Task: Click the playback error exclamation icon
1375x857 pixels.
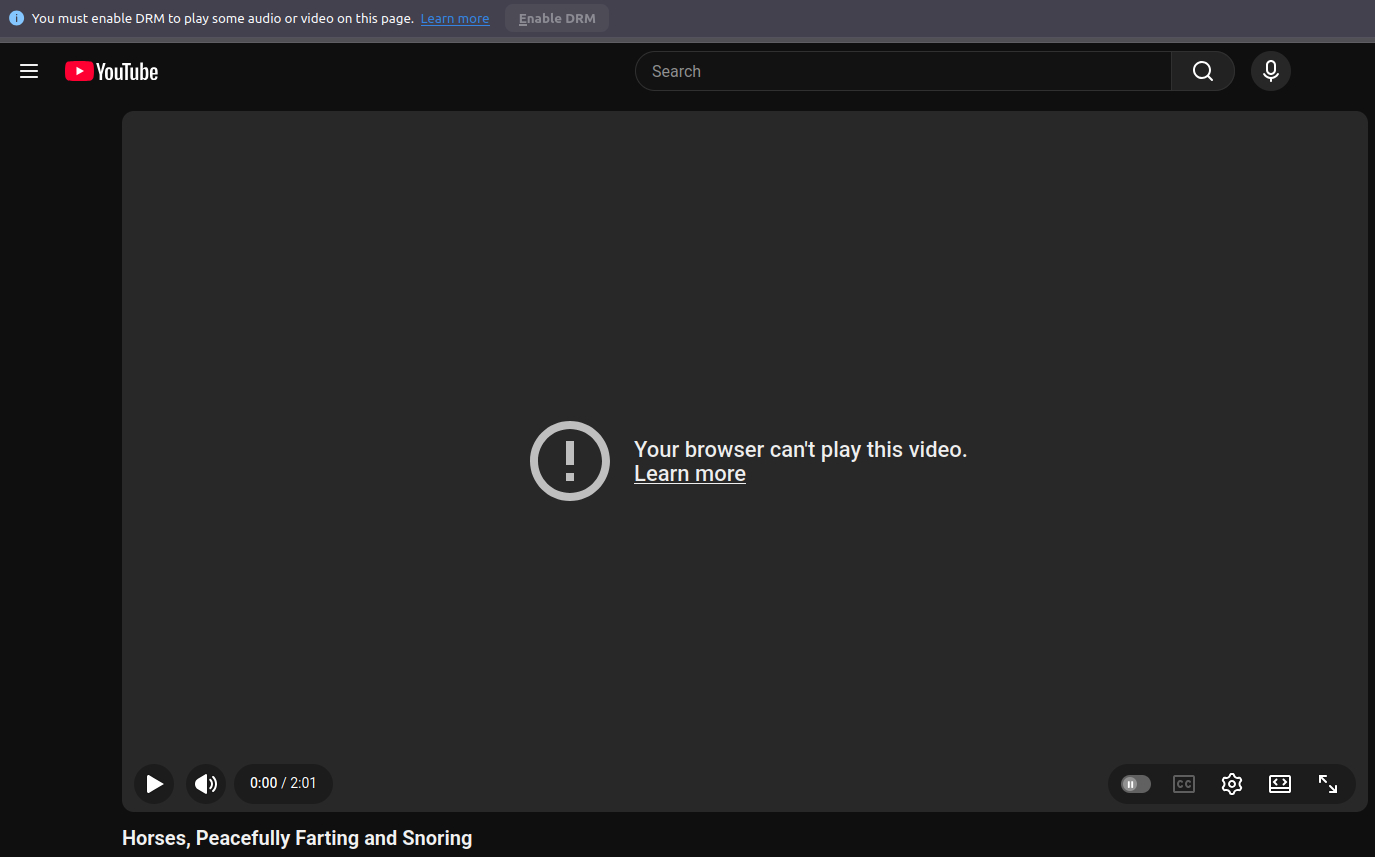Action: click(570, 461)
